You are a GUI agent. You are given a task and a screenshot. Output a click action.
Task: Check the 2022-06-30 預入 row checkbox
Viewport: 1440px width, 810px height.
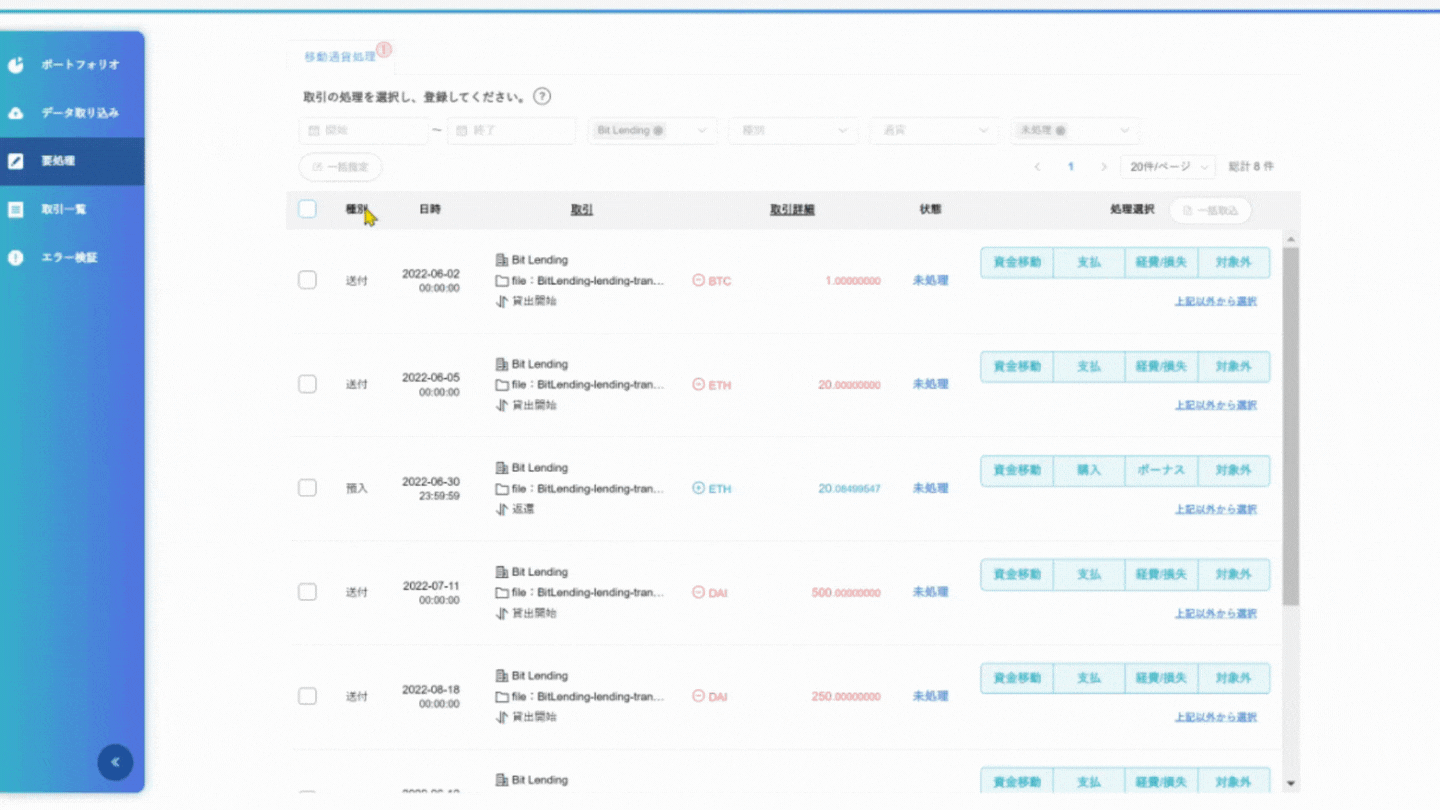click(307, 488)
